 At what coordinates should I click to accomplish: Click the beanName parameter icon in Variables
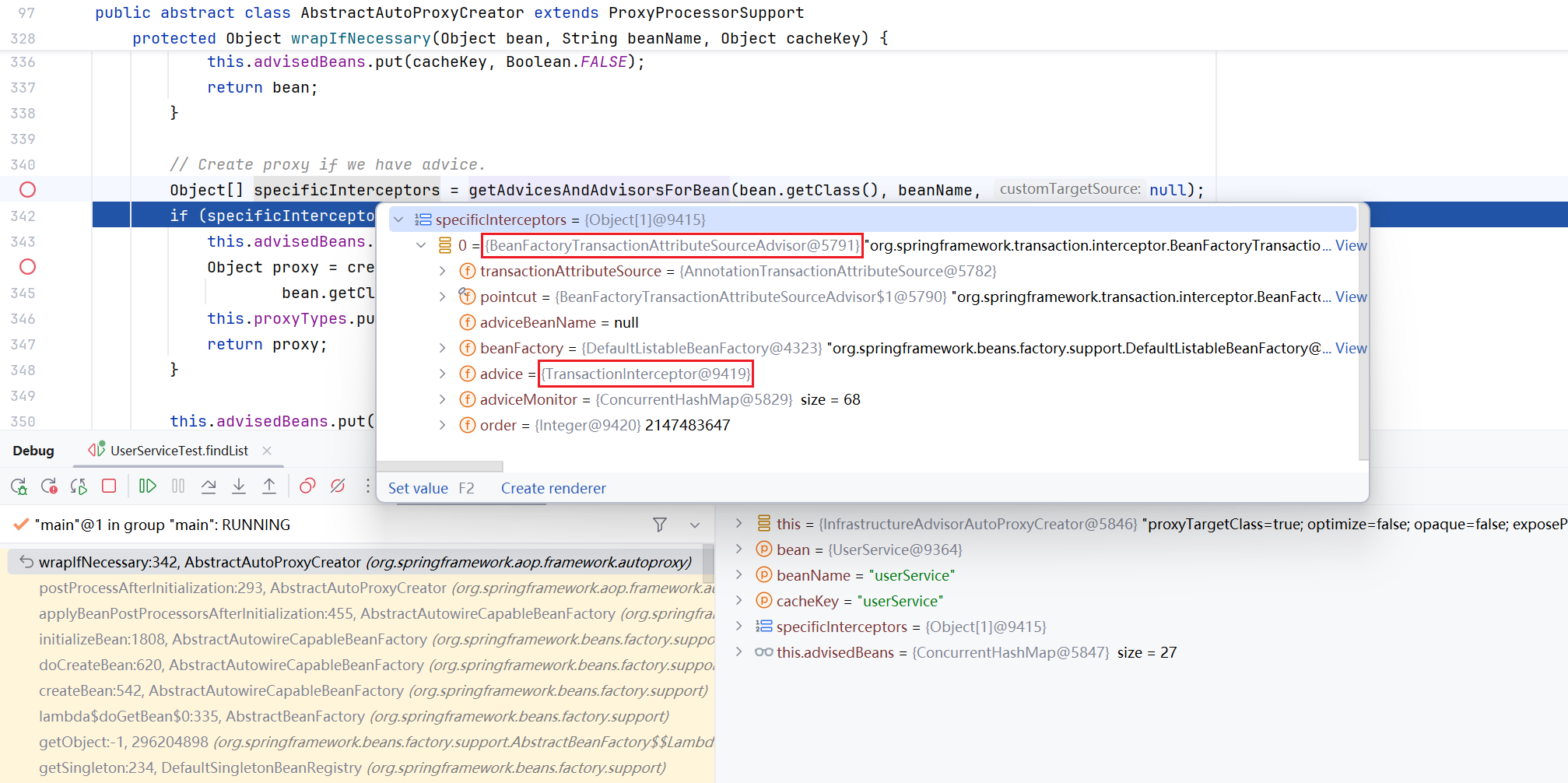764,575
